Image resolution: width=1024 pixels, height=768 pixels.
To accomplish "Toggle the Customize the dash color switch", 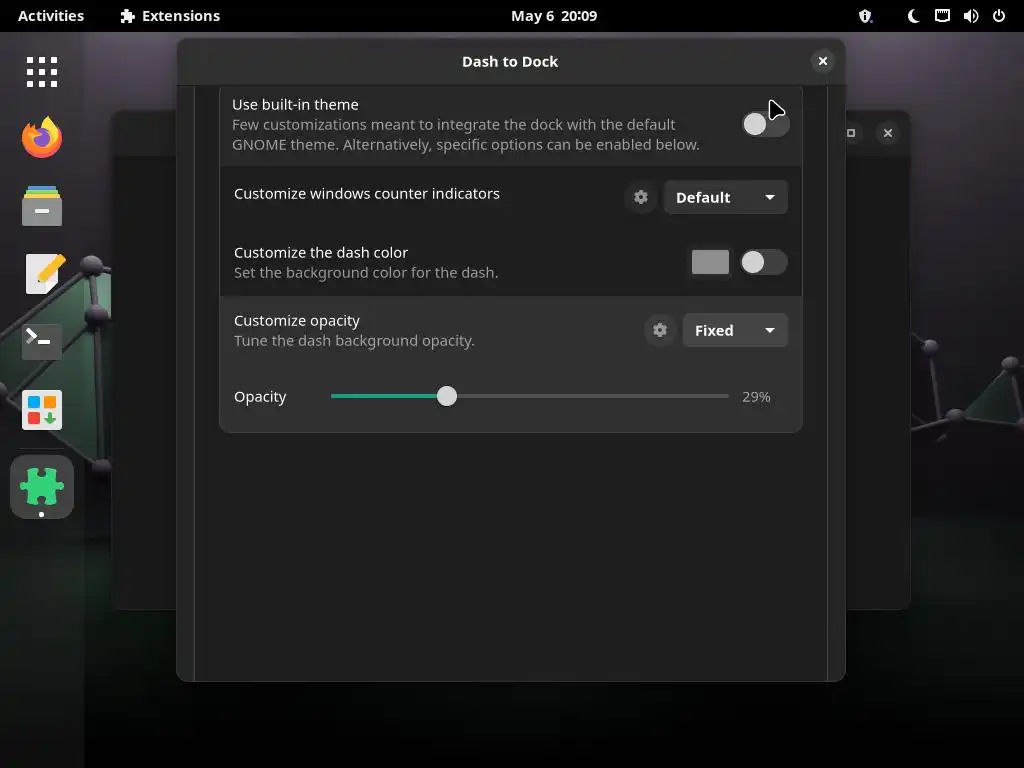I will (x=763, y=263).
